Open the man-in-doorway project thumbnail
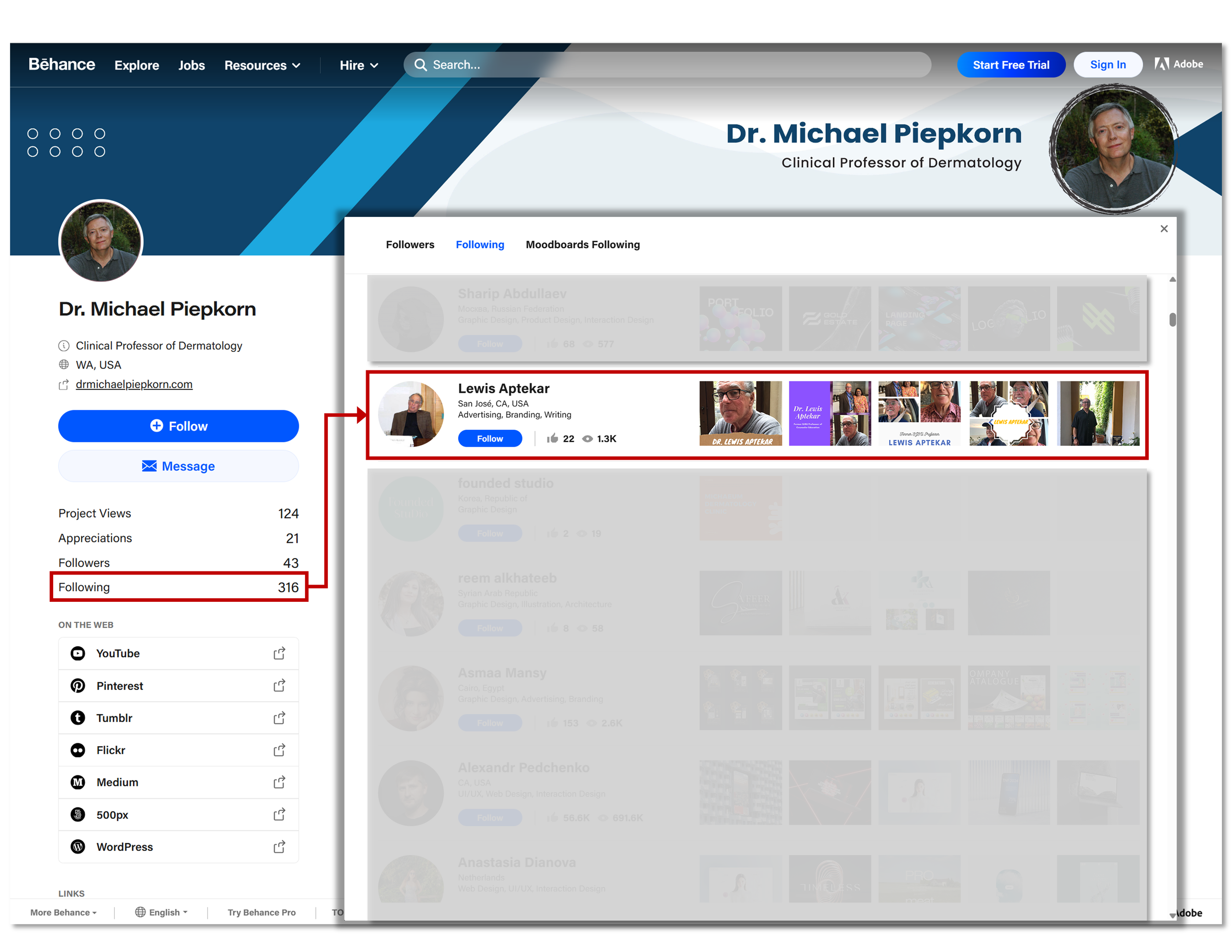 pyautogui.click(x=1098, y=414)
